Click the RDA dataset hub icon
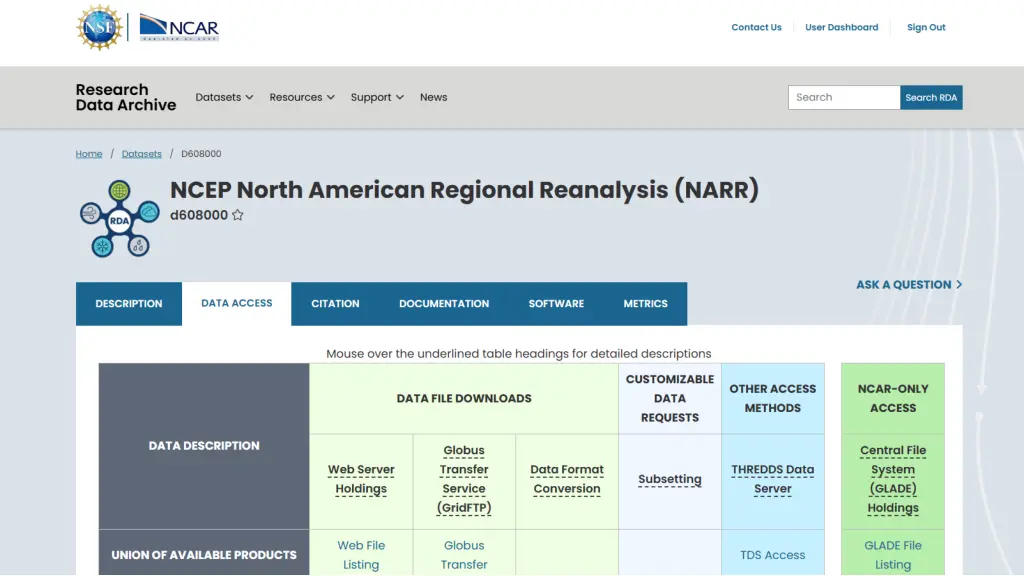This screenshot has height=576, width=1024. tap(120, 219)
